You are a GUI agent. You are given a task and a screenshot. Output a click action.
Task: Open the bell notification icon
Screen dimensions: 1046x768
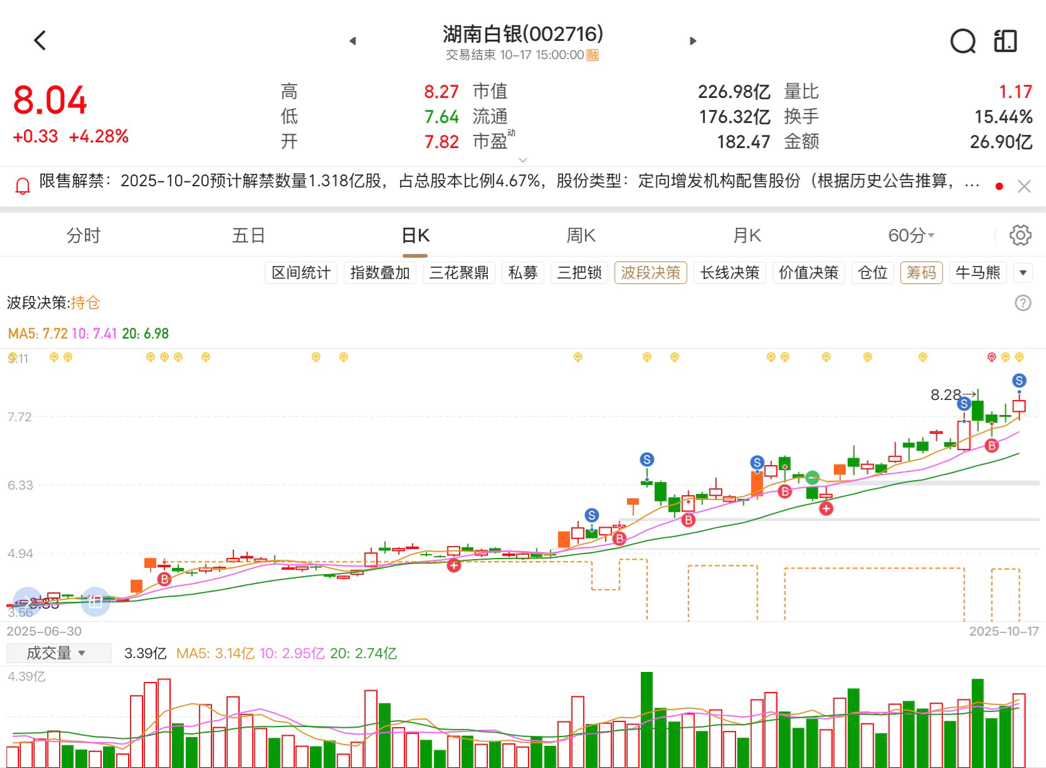click(22, 185)
